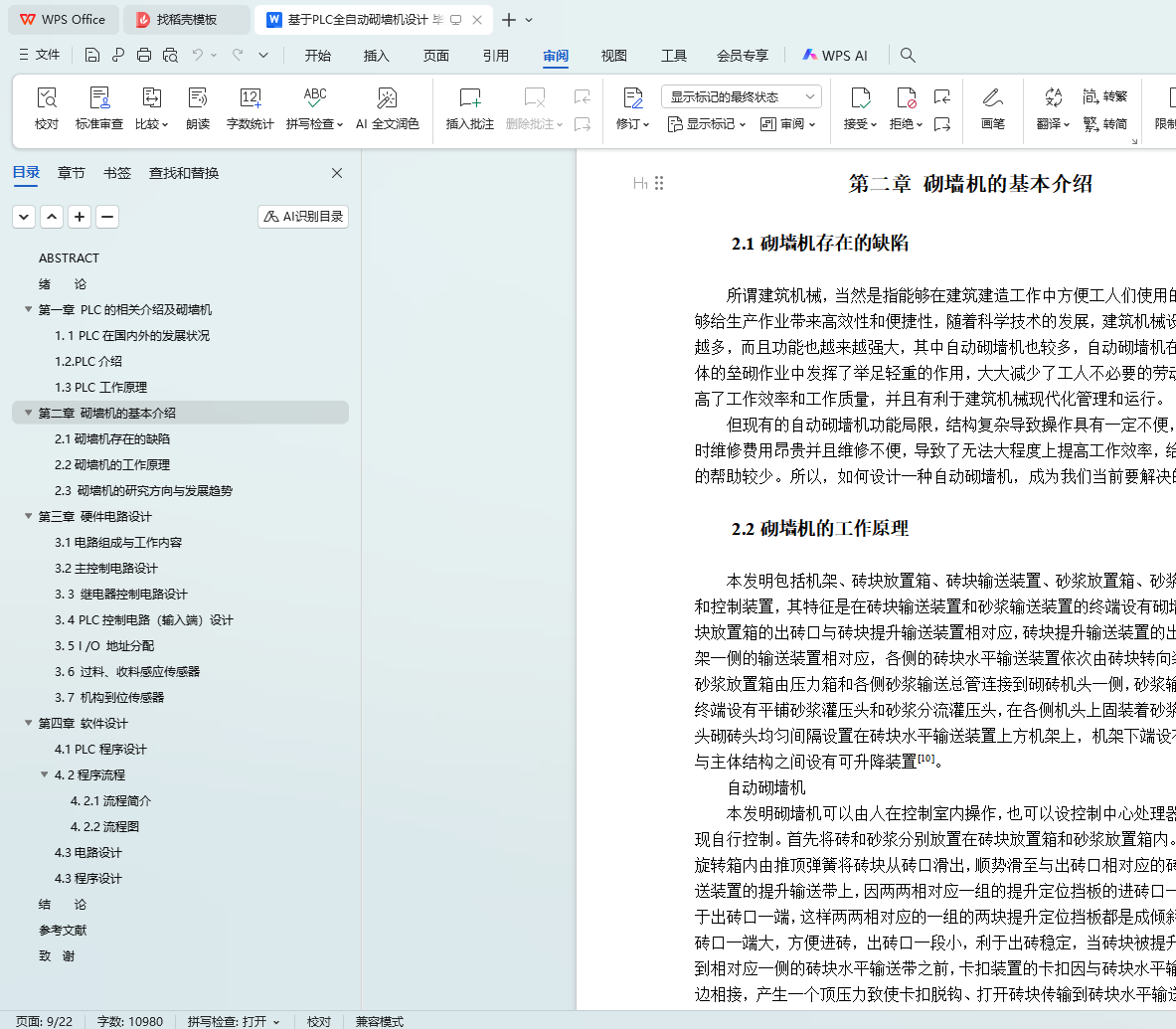Viewport: 1176px width, 1029px height.
Task: Collapse the 第三章 硬件电路设计 node
Action: click(x=29, y=516)
